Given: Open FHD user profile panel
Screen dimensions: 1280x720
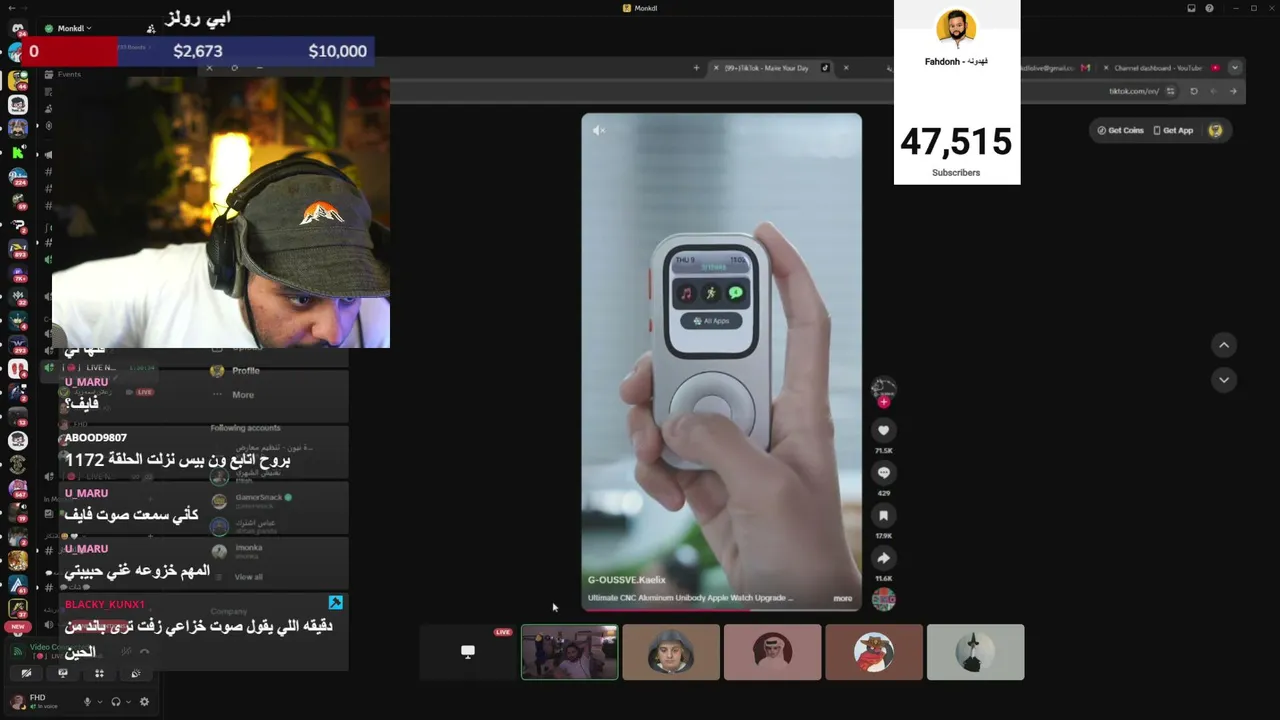Looking at the screenshot, I should pos(40,701).
